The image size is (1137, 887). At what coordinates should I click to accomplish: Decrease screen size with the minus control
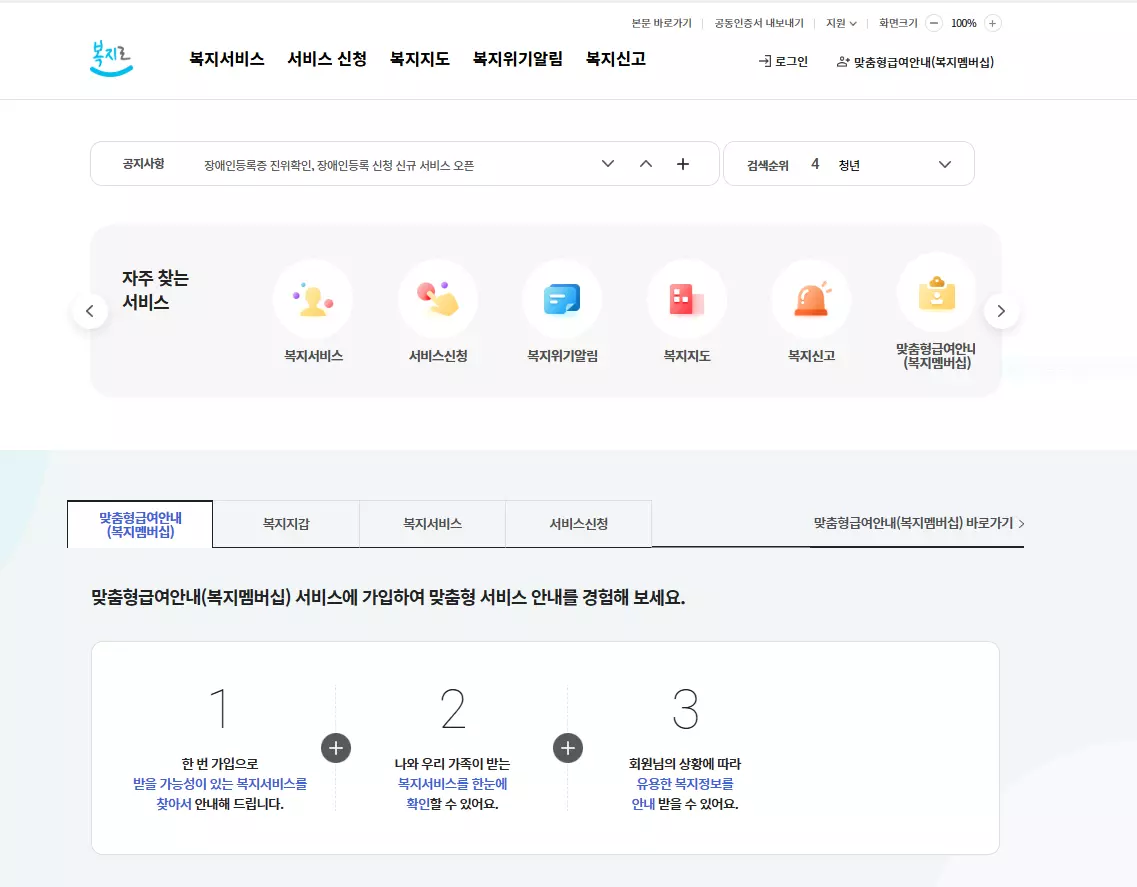click(x=934, y=22)
